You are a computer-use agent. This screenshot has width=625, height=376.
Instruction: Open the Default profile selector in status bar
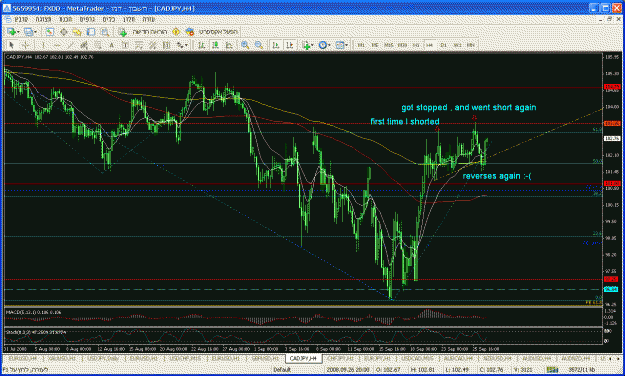coord(282,370)
